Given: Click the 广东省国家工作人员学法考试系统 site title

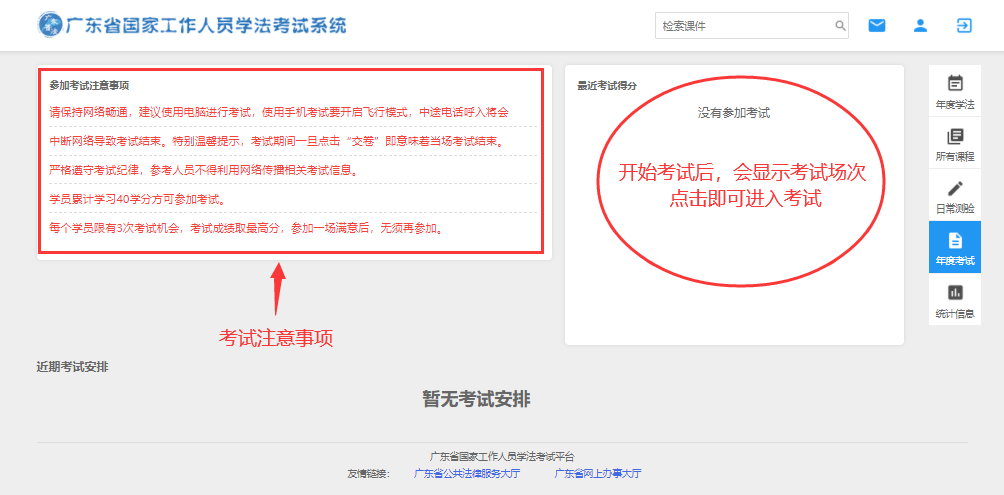Looking at the screenshot, I should coord(206,25).
